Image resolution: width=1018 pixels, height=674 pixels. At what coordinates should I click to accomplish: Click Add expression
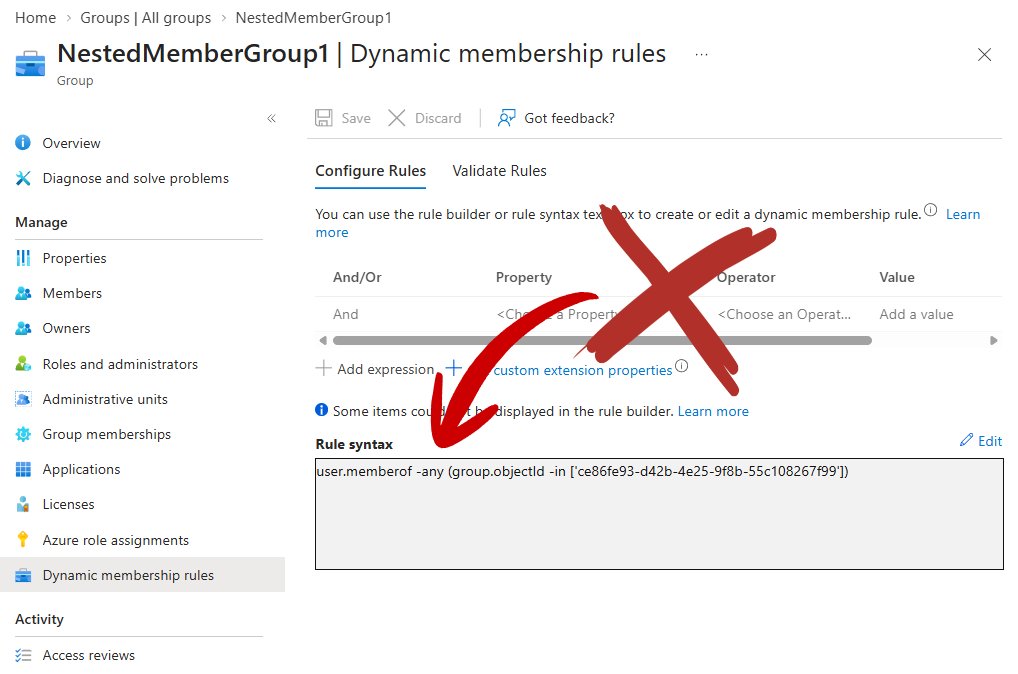(375, 369)
